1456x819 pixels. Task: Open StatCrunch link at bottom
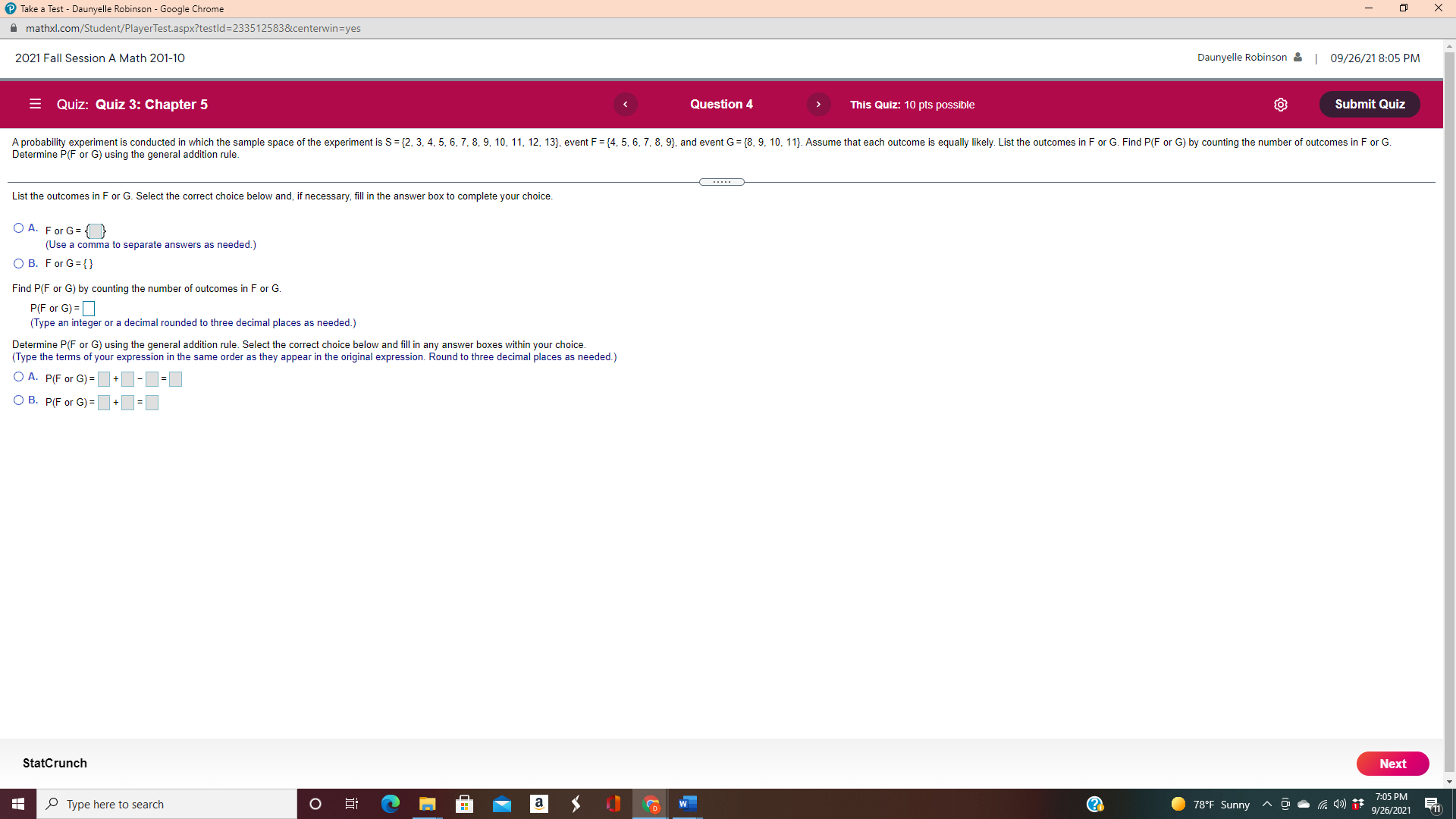click(55, 764)
